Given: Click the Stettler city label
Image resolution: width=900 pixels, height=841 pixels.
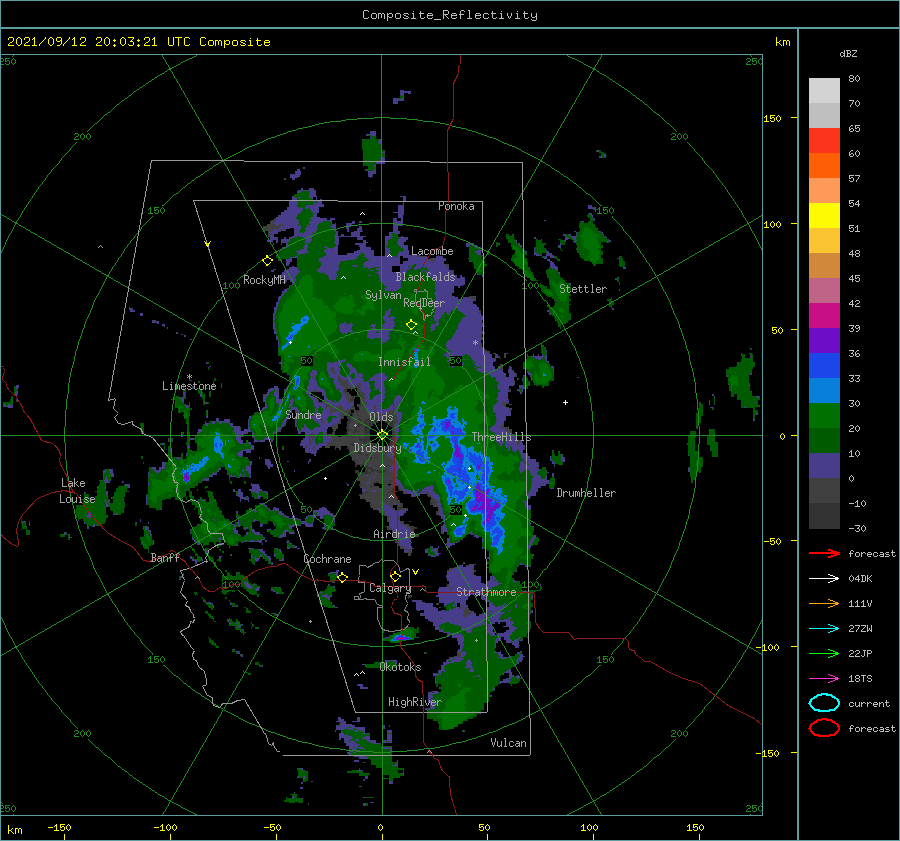Looking at the screenshot, I should (x=583, y=289).
